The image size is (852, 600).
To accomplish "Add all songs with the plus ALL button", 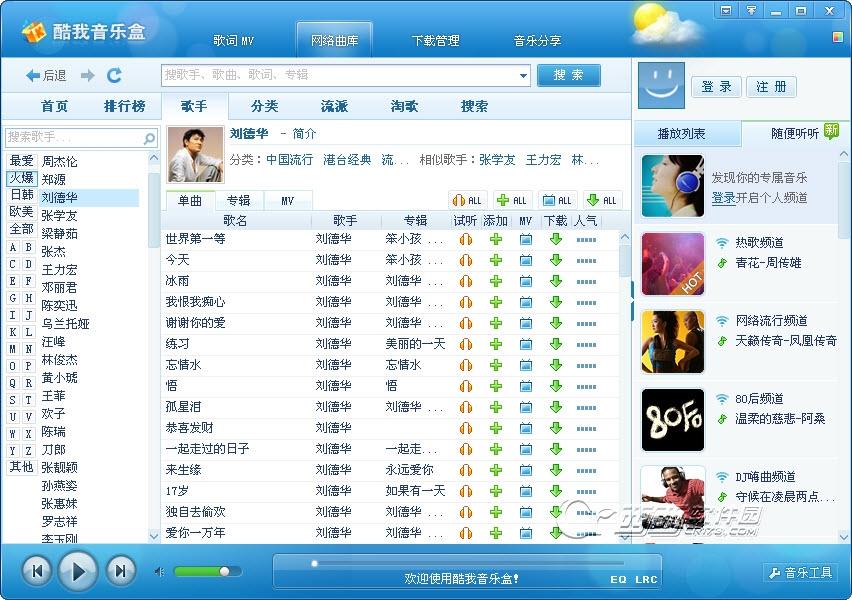I will pyautogui.click(x=512, y=201).
